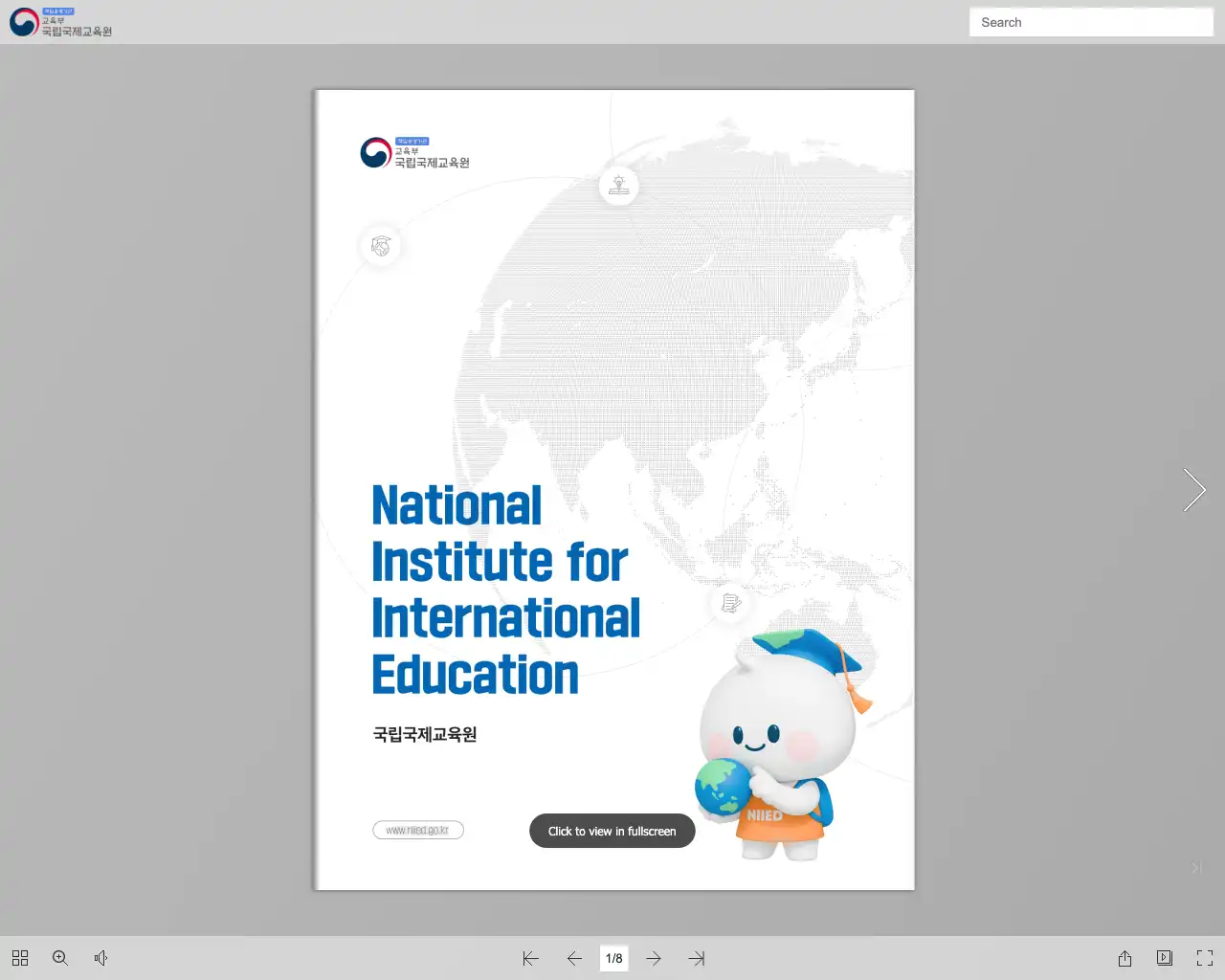
Task: Click the NIIED logo in header
Action: (61, 22)
